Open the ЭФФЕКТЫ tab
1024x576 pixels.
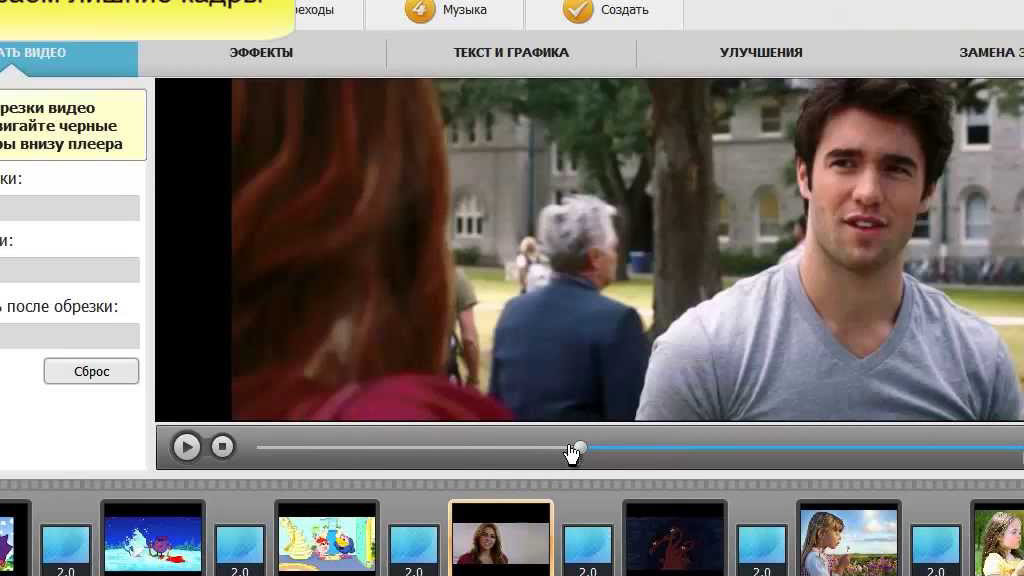point(261,53)
